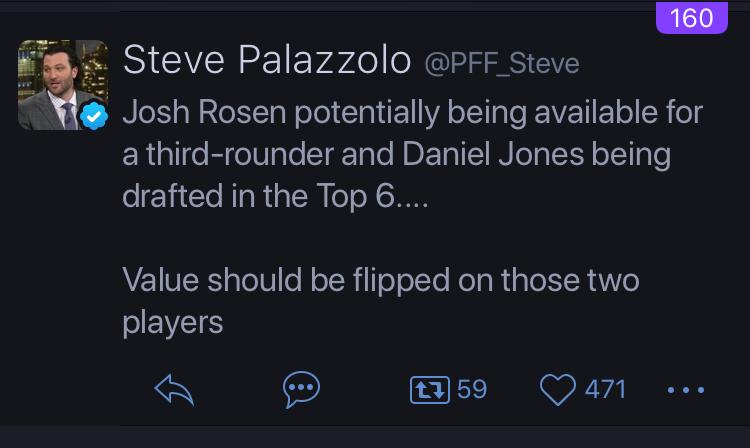
Task: Like the tweet with the heart icon
Action: pyautogui.click(x=557, y=389)
